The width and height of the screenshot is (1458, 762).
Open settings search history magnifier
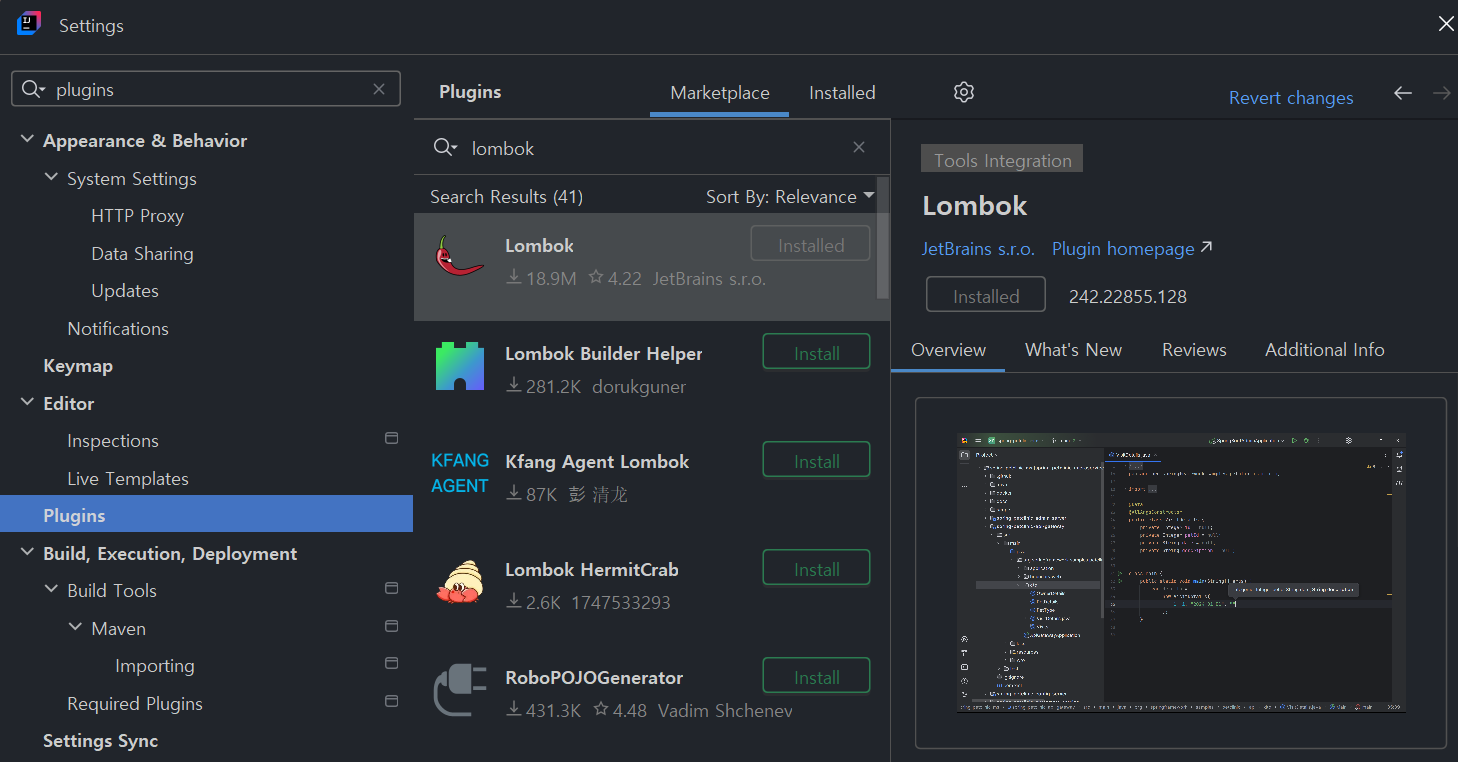(x=33, y=89)
